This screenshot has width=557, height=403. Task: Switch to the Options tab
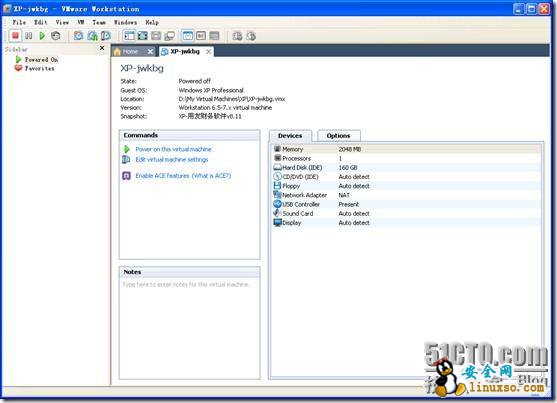(x=338, y=136)
